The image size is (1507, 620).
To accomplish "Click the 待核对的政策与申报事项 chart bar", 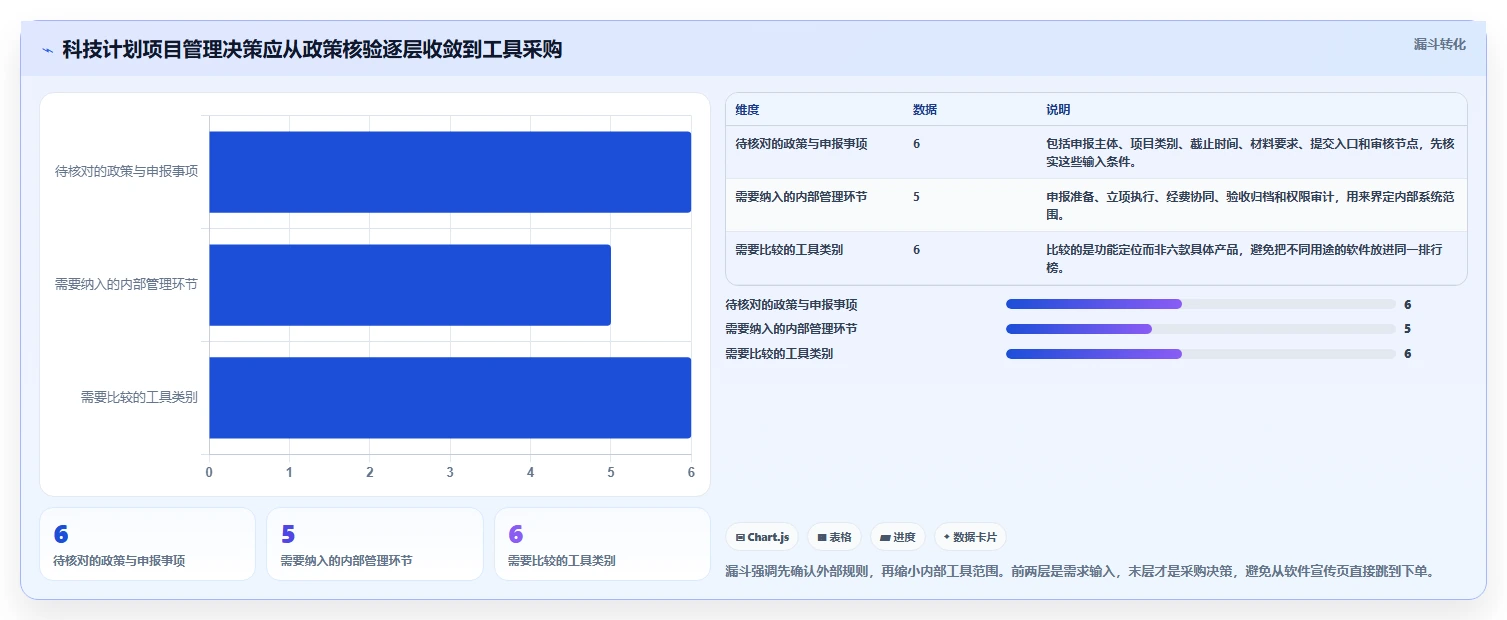I will point(450,172).
